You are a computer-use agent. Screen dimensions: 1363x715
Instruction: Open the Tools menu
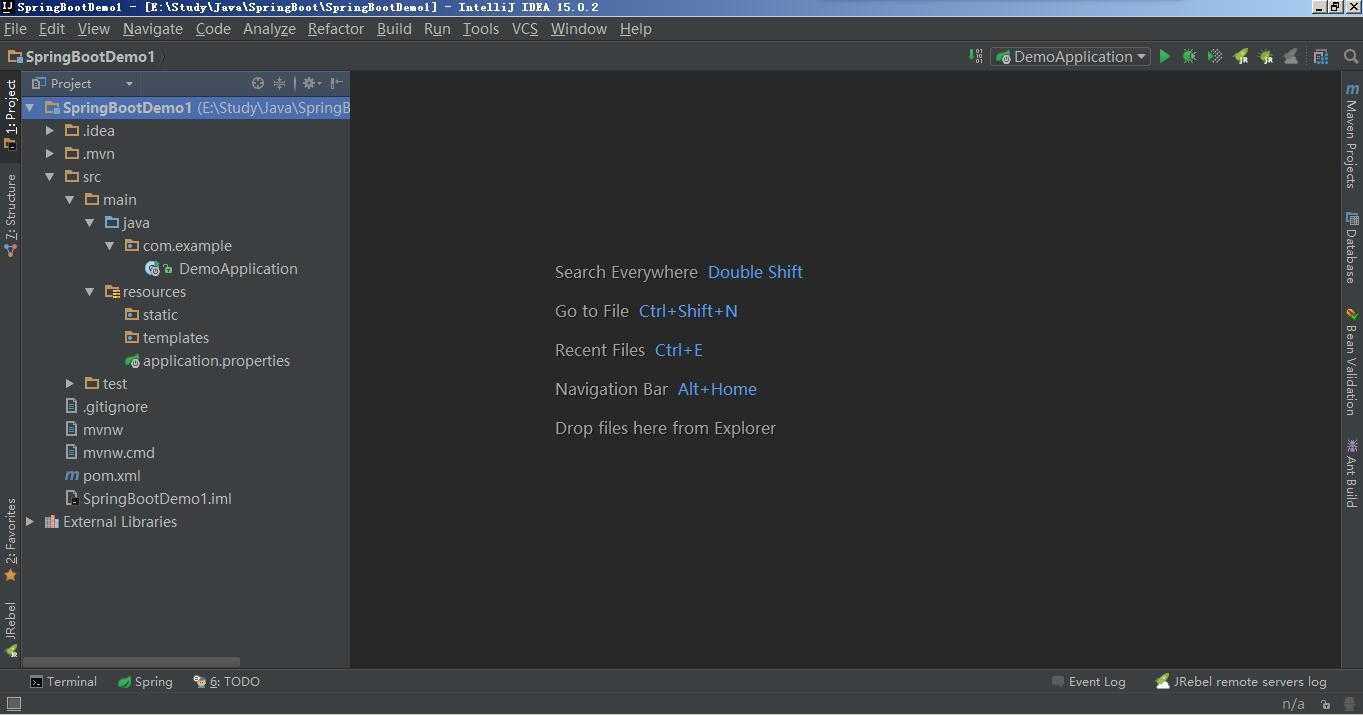[481, 29]
